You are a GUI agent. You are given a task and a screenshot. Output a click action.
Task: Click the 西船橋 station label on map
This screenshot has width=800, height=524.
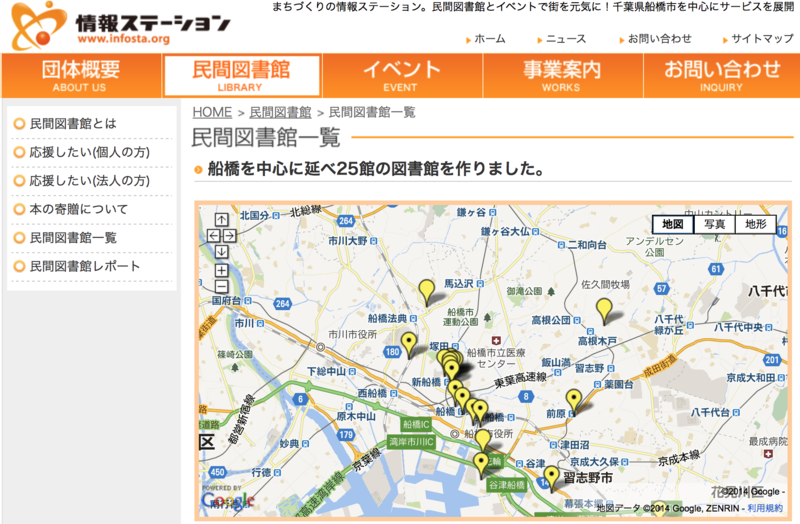click(x=372, y=393)
